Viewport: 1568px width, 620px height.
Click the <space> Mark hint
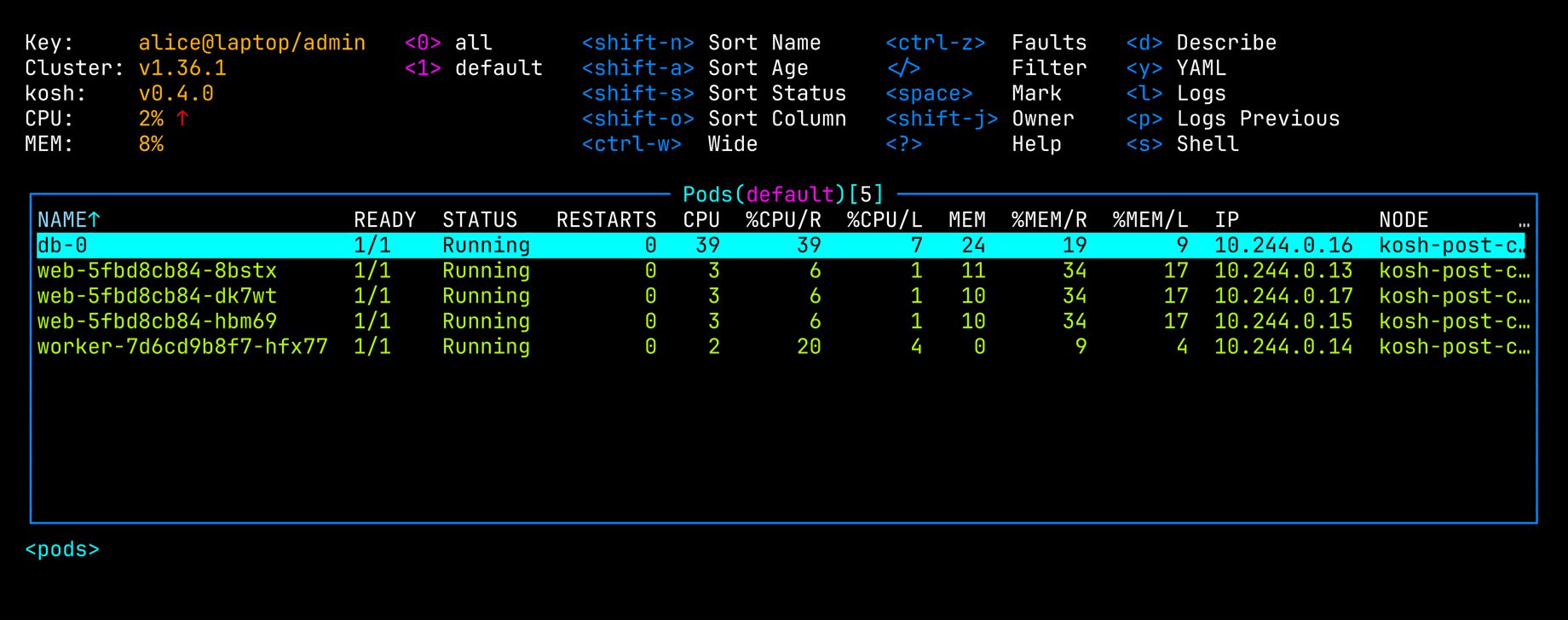pos(973,94)
